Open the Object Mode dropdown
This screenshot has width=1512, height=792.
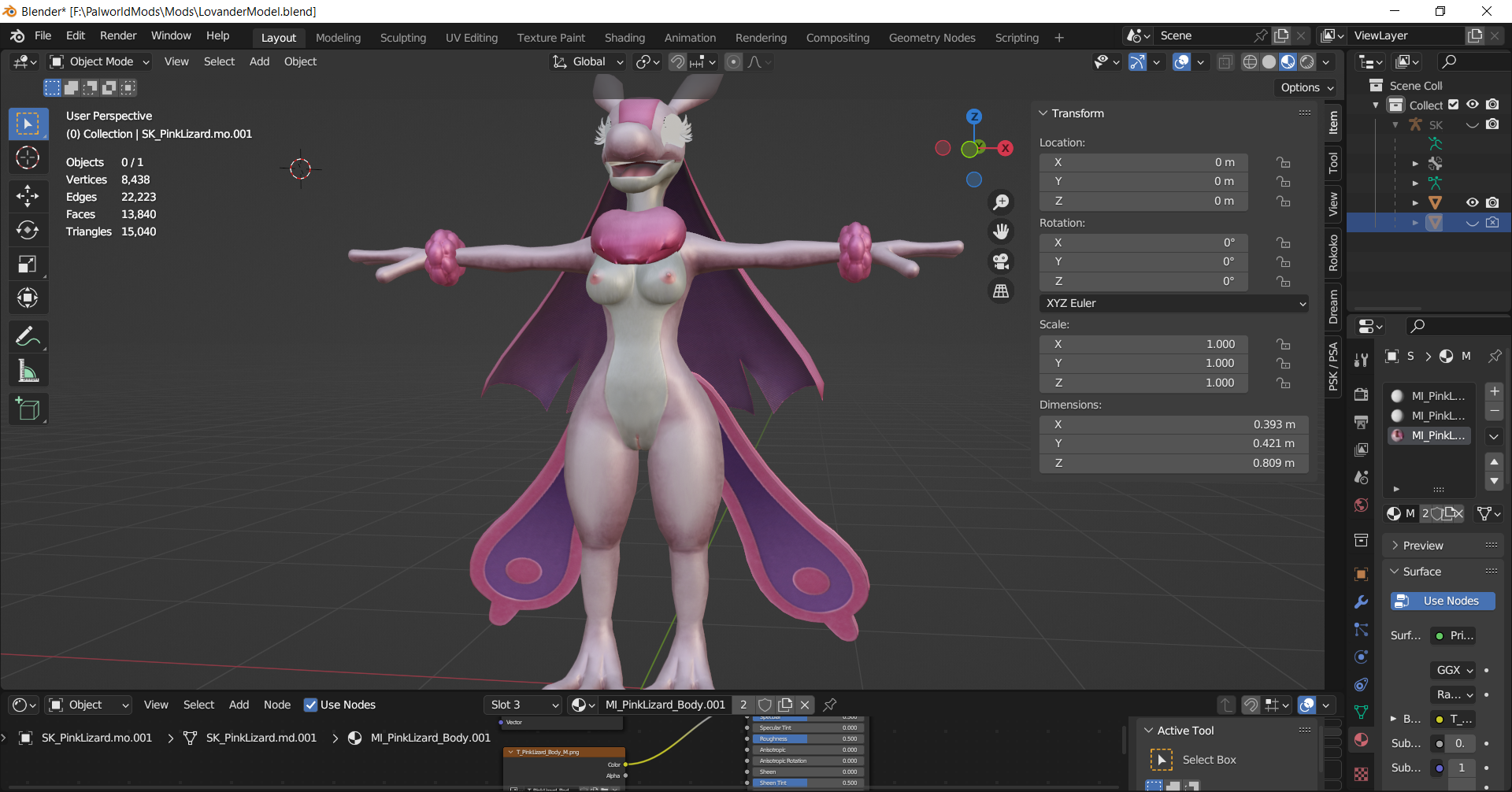(99, 61)
